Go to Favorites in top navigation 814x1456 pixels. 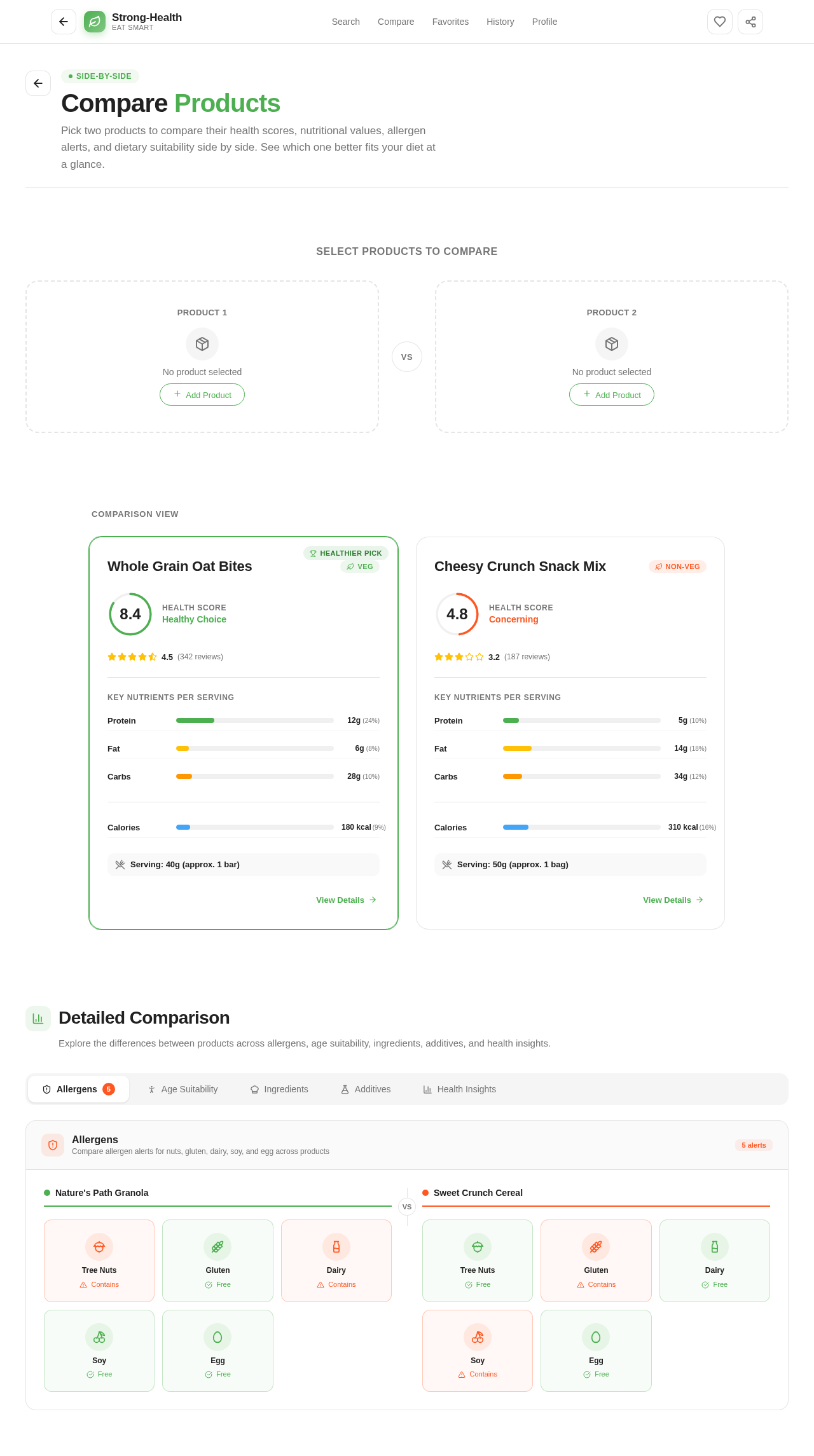[x=450, y=22]
